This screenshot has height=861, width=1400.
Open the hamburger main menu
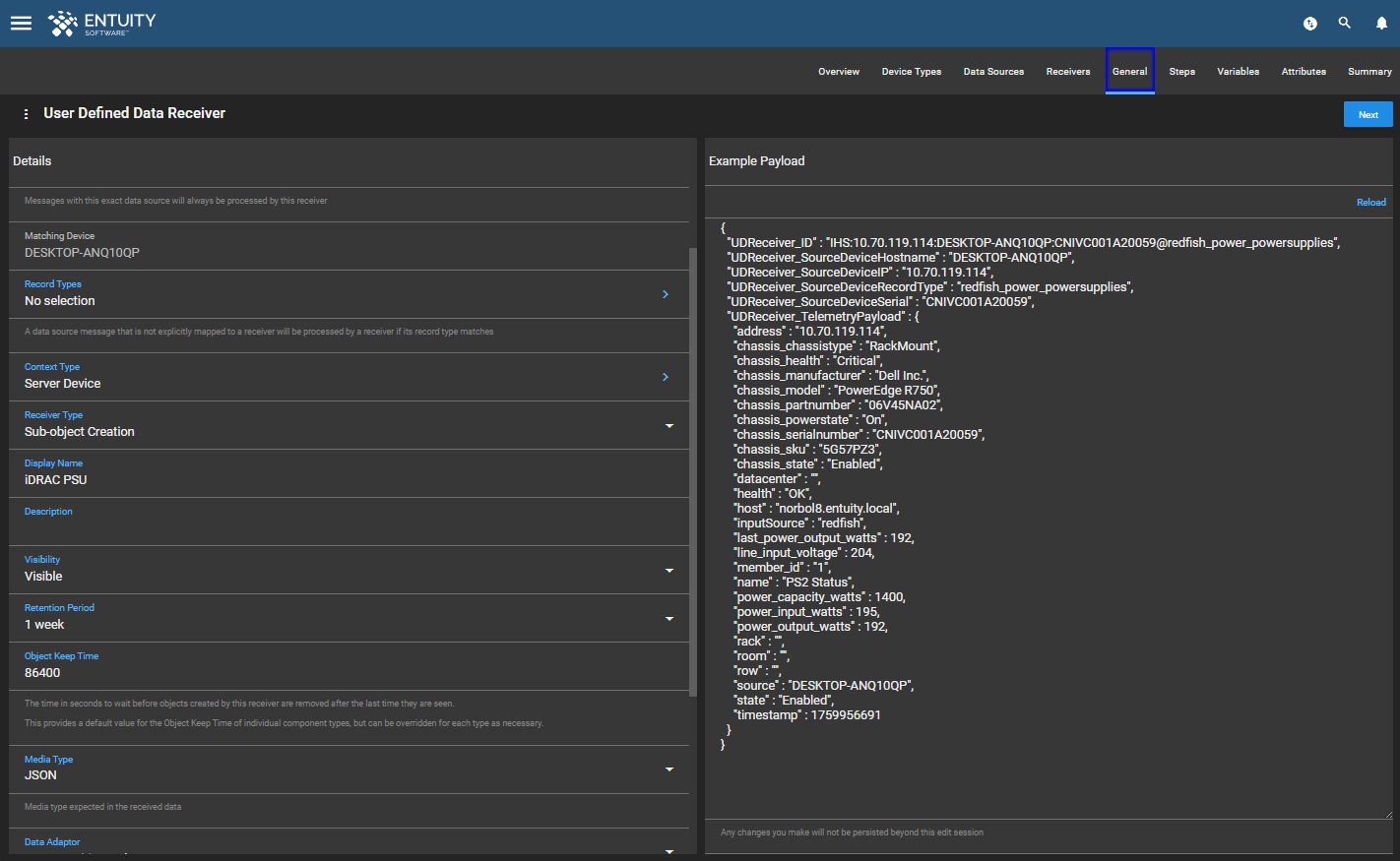click(x=21, y=24)
